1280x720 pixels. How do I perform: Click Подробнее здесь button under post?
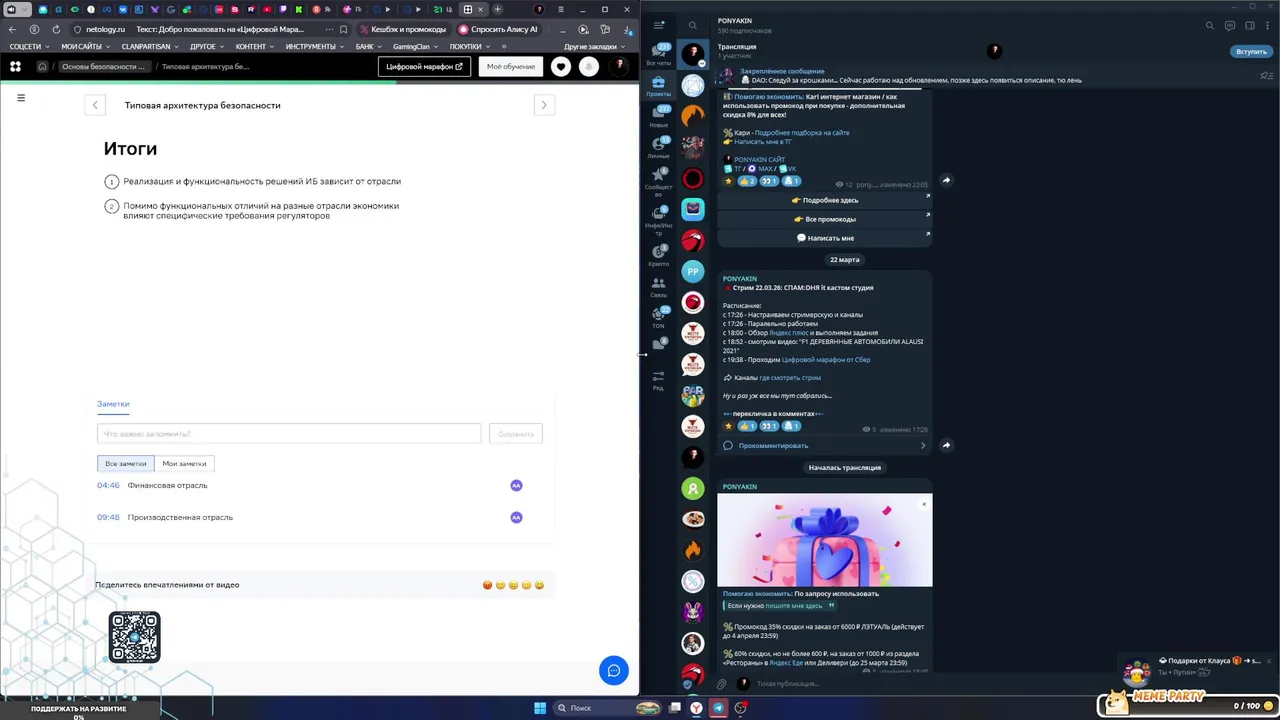click(824, 200)
